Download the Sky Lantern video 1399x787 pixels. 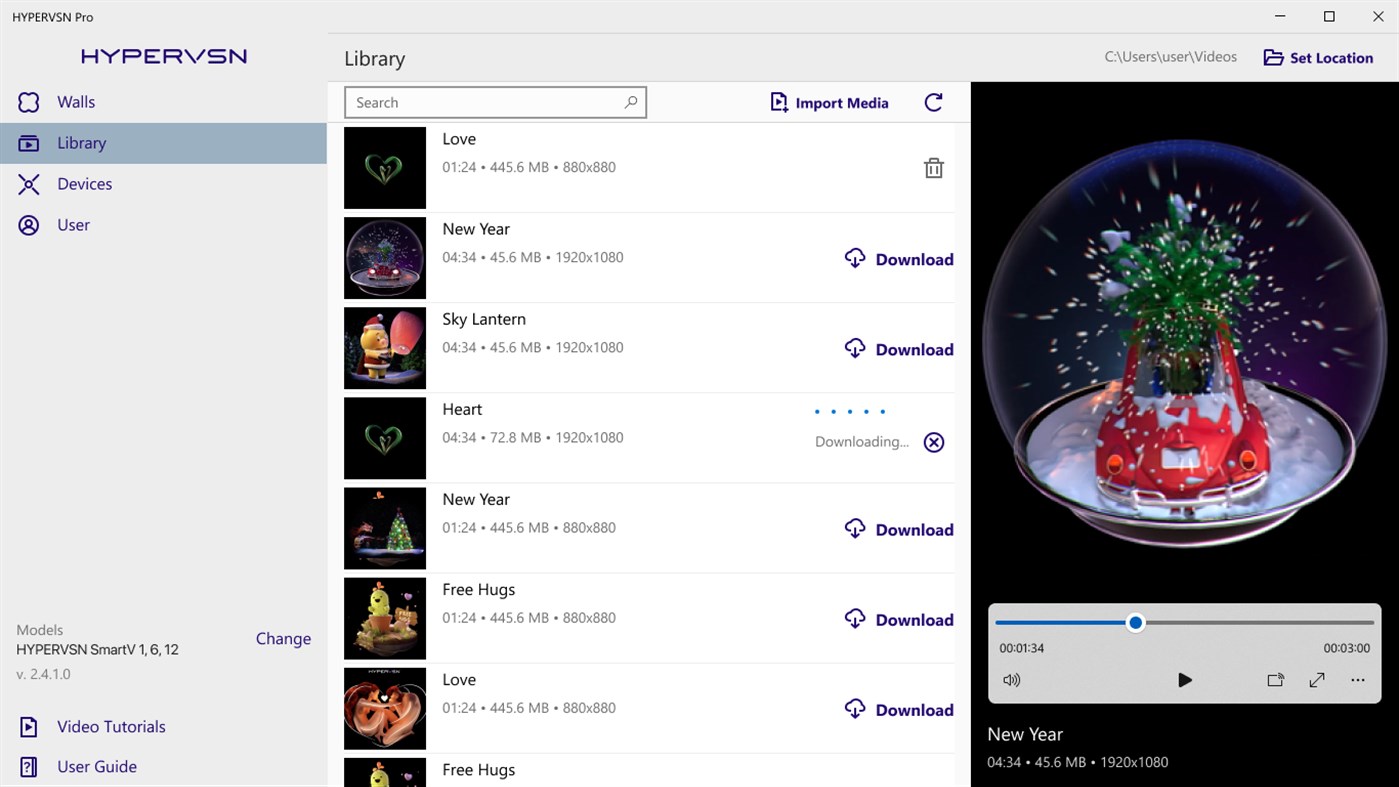(898, 349)
